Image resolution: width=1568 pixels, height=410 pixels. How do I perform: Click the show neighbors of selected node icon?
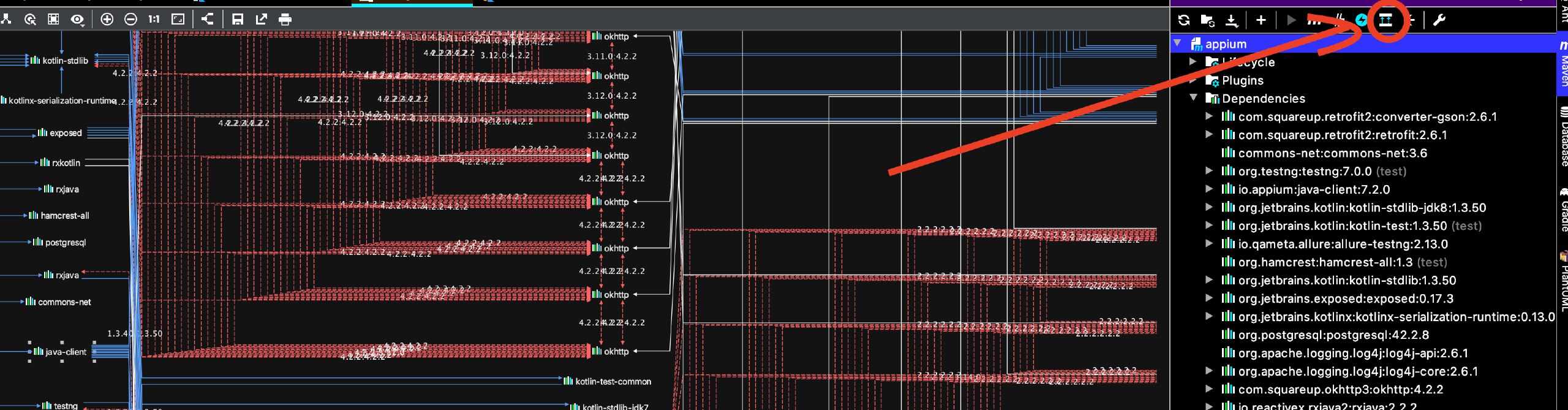[x=30, y=20]
